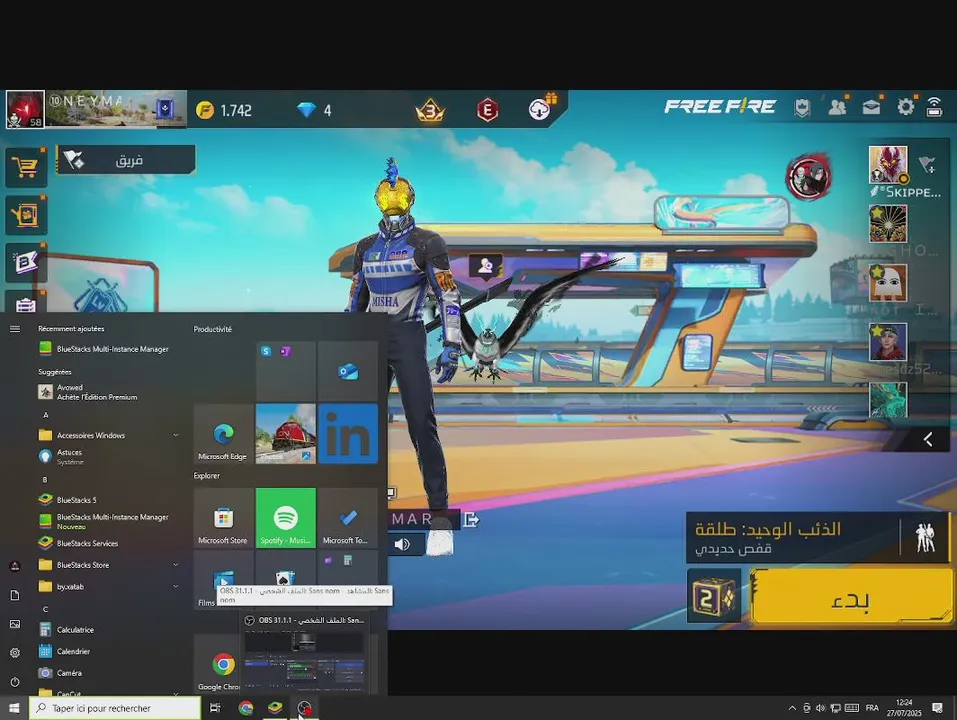The width and height of the screenshot is (957, 720).
Task: Open Pictures icon in Start menu rail
Action: [x=15, y=624]
